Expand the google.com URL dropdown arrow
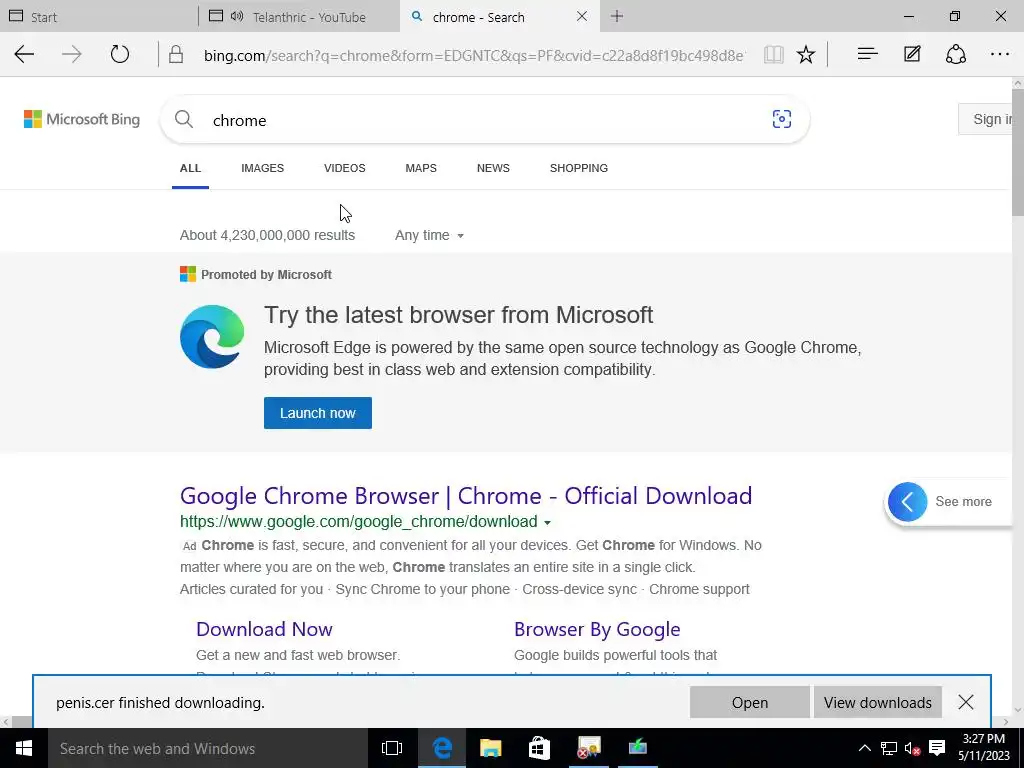The image size is (1024, 768). 547,522
